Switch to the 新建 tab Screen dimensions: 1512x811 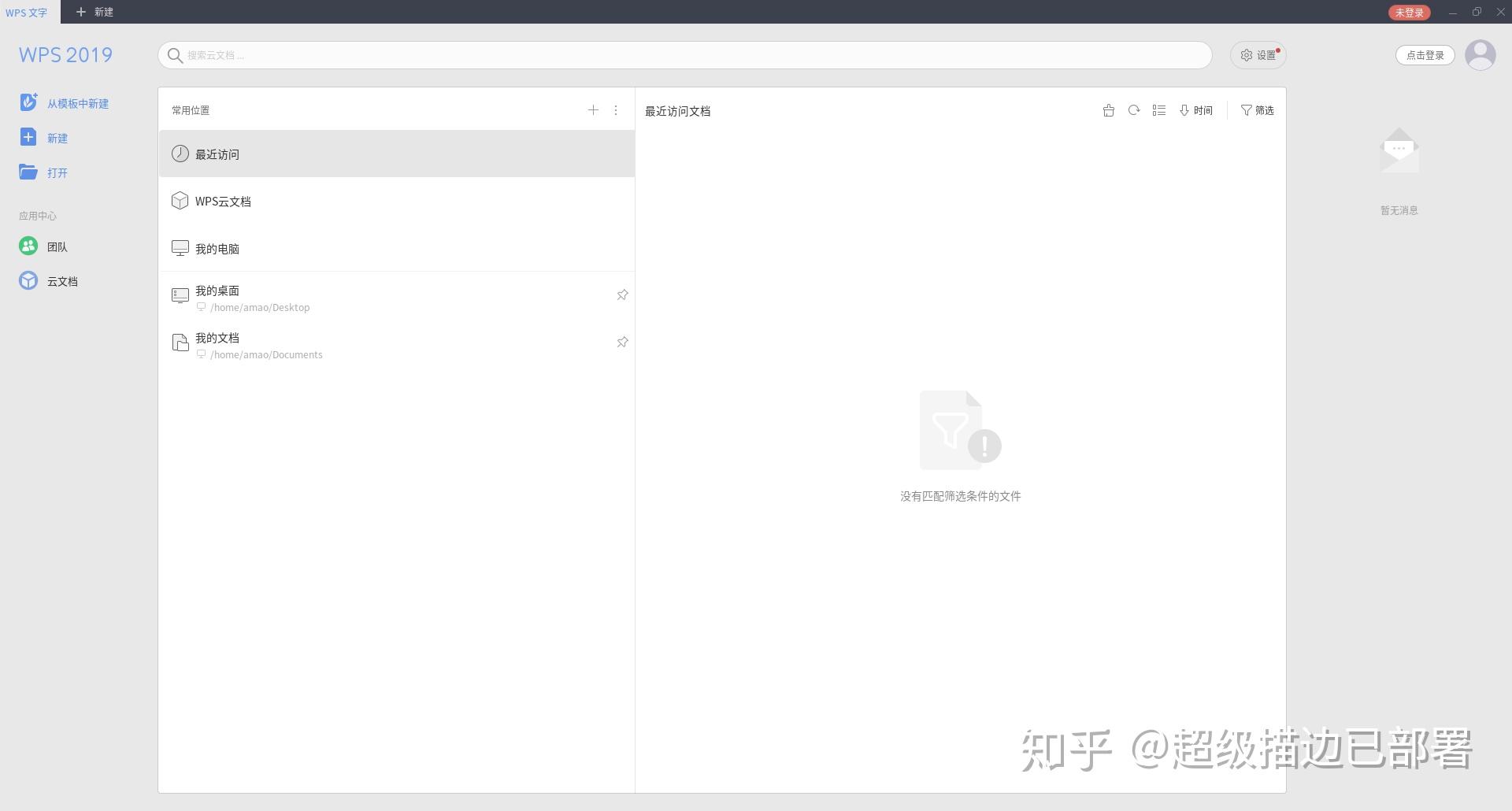click(x=93, y=12)
